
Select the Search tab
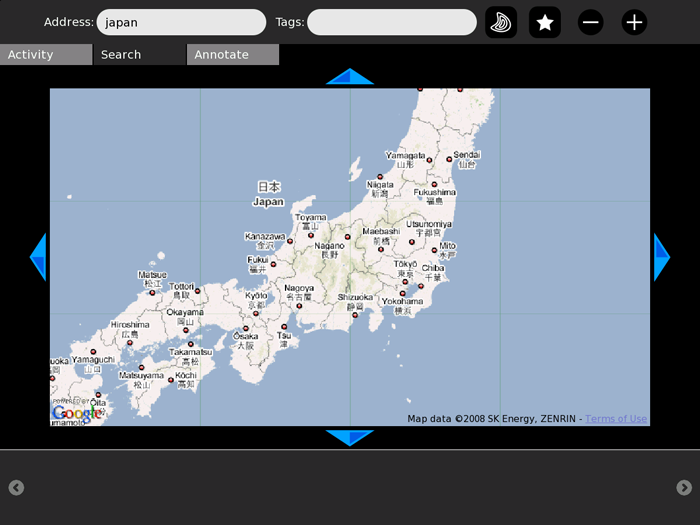click(139, 55)
